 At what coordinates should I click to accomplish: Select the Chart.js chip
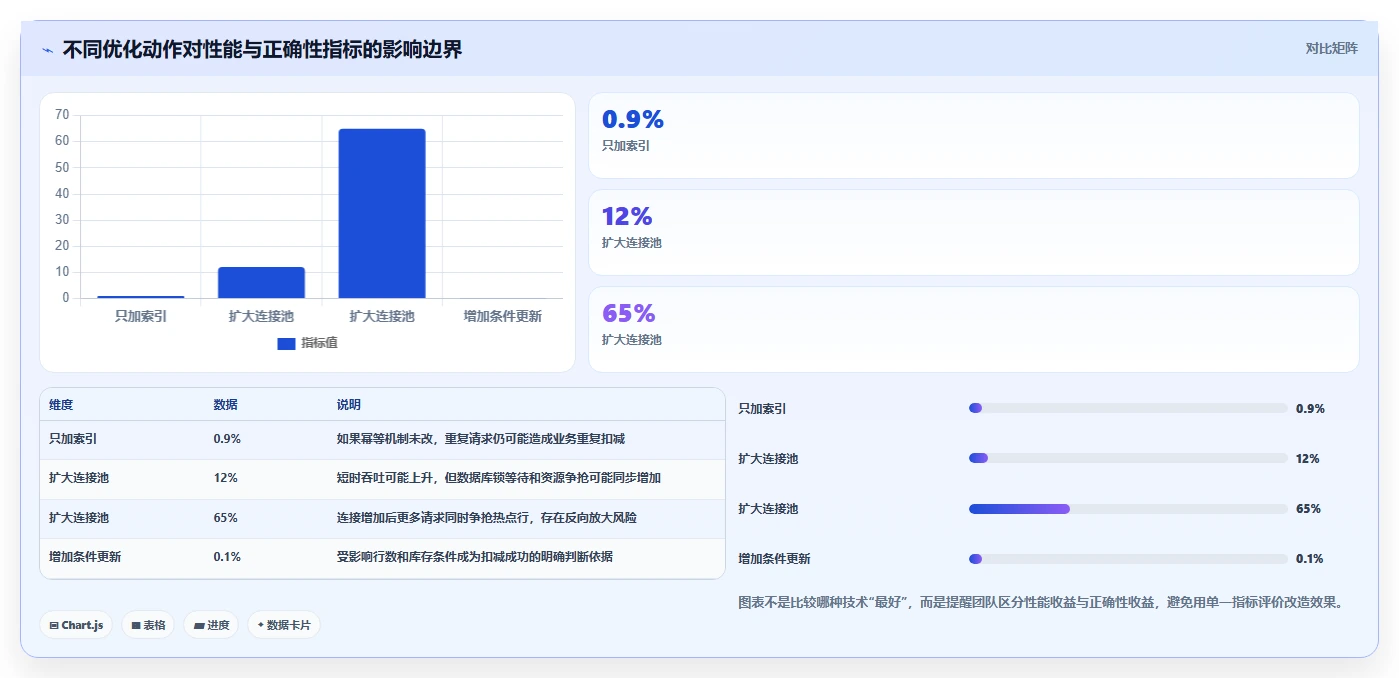coord(76,625)
